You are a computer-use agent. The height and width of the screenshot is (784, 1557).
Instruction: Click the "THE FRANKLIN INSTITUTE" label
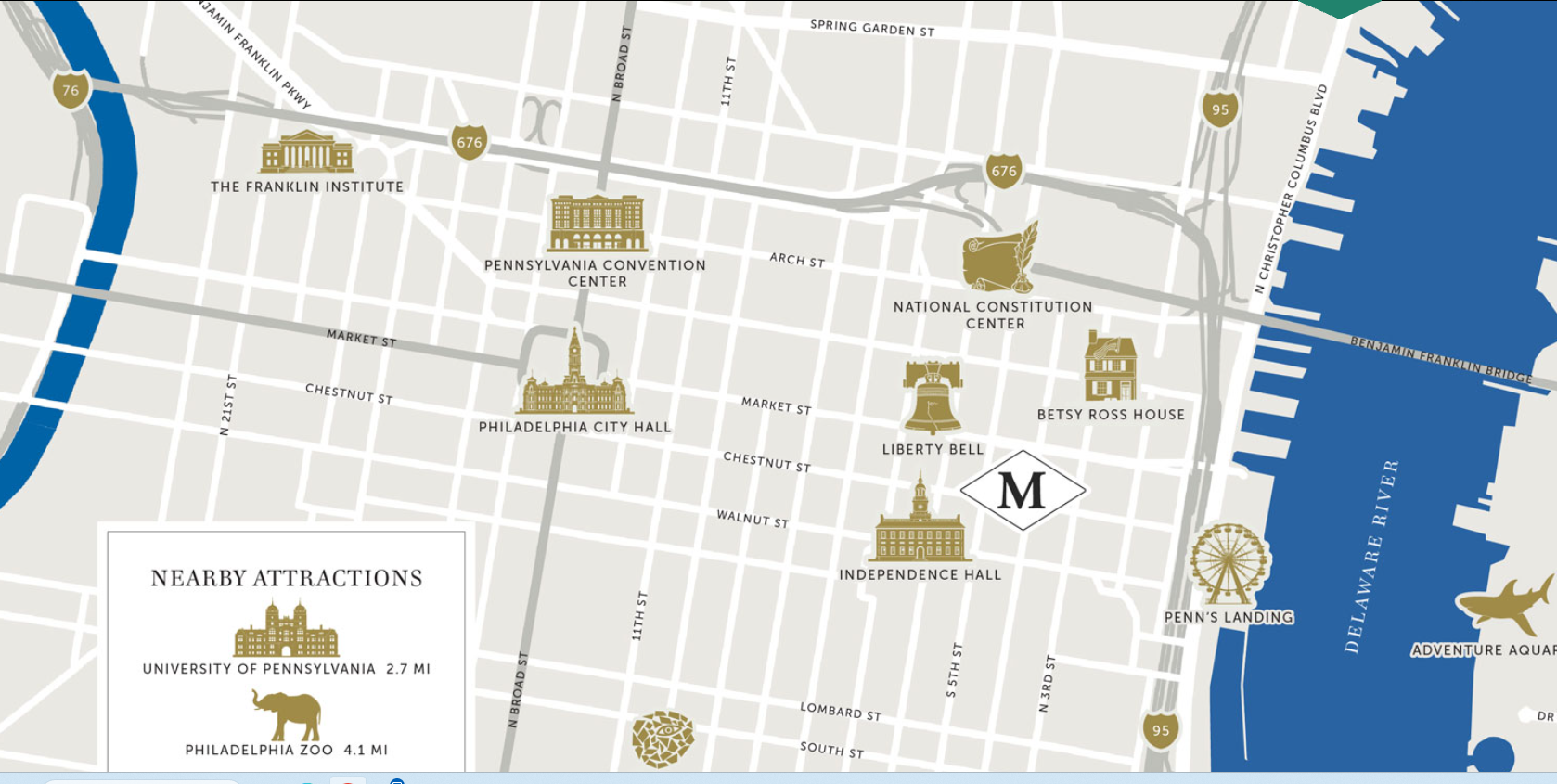[307, 186]
